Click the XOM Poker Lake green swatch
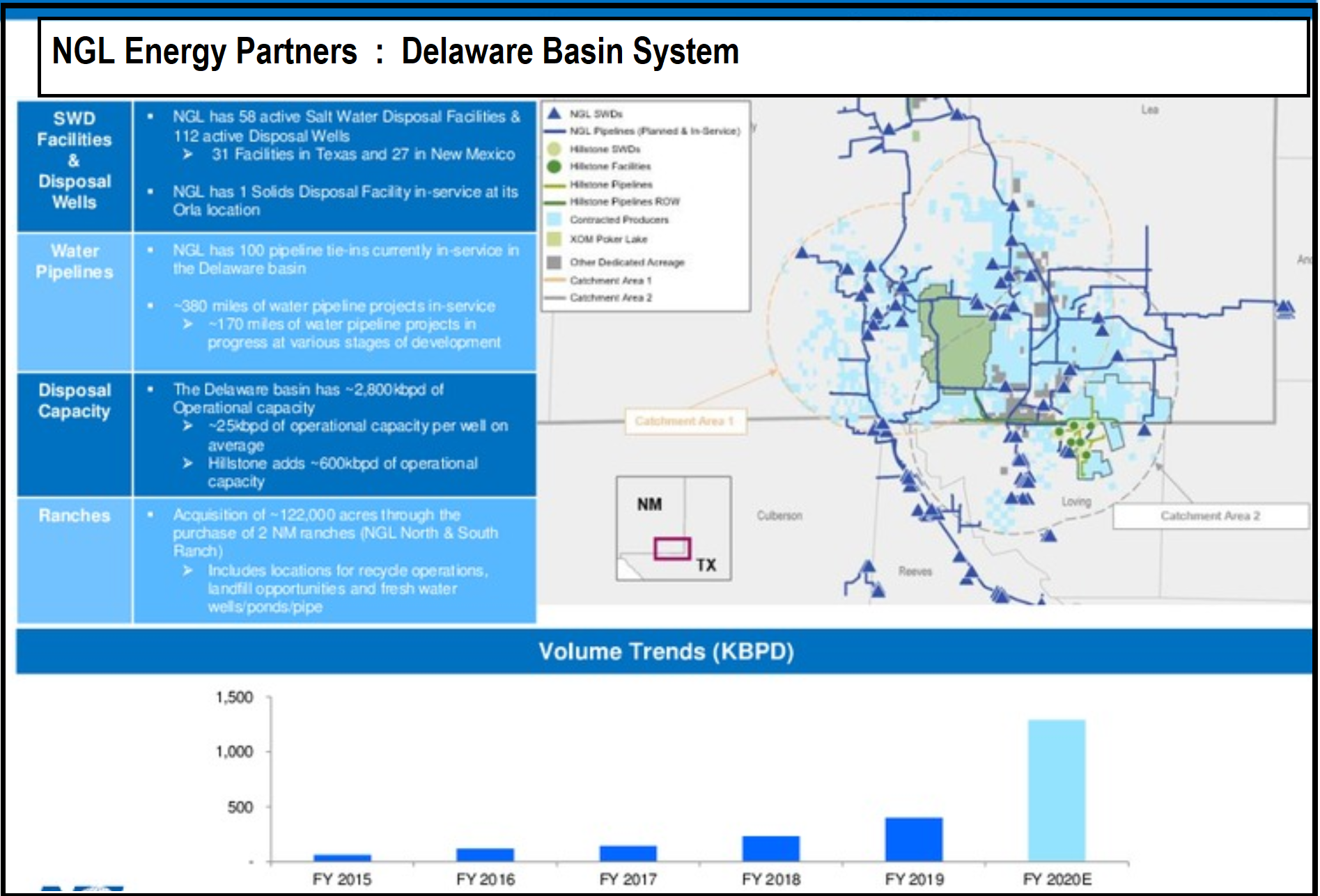Screen dimensions: 1320x896 pyautogui.click(x=554, y=239)
